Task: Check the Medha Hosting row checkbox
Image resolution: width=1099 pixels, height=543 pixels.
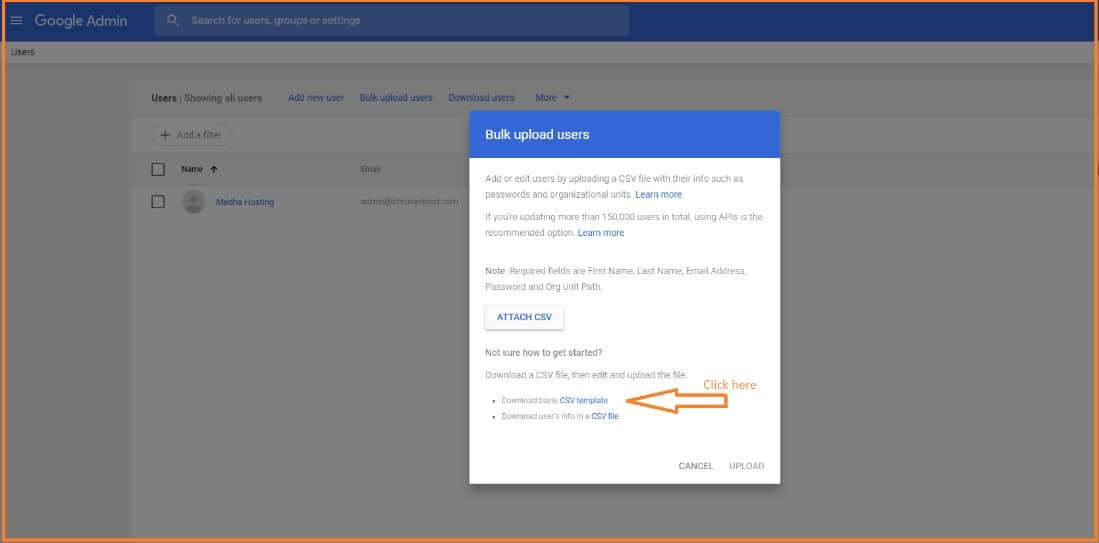Action: (158, 202)
